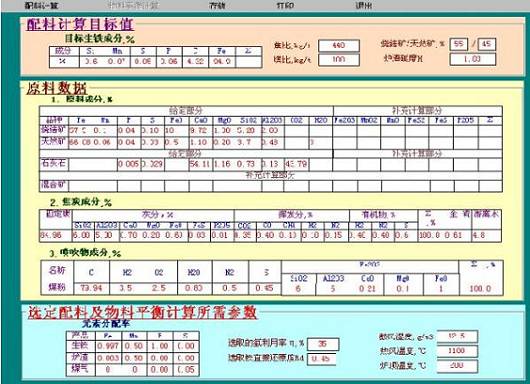Click the 烧结矿 CaO cell showing 9.72
Screen dimensions: 530x384
(x=200, y=131)
